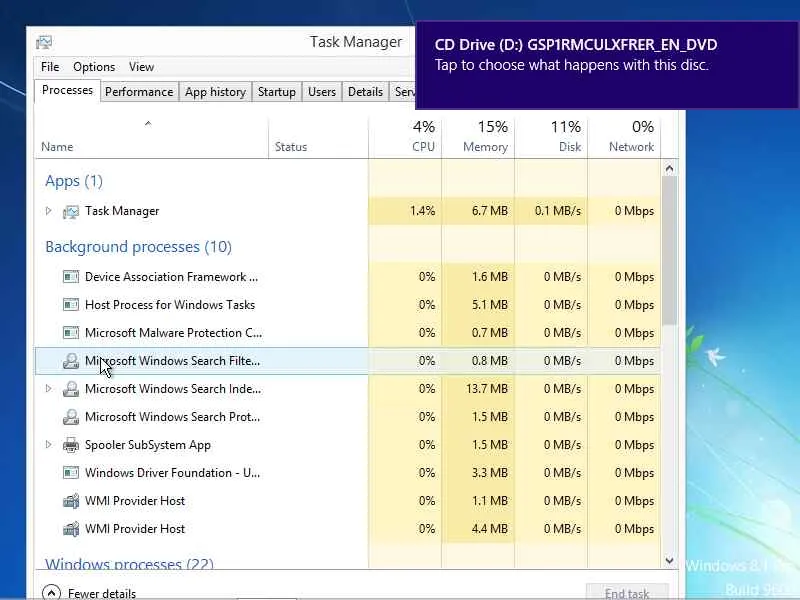Sort by the CPU column header
Viewport: 800px width, 600px height.
(x=405, y=138)
